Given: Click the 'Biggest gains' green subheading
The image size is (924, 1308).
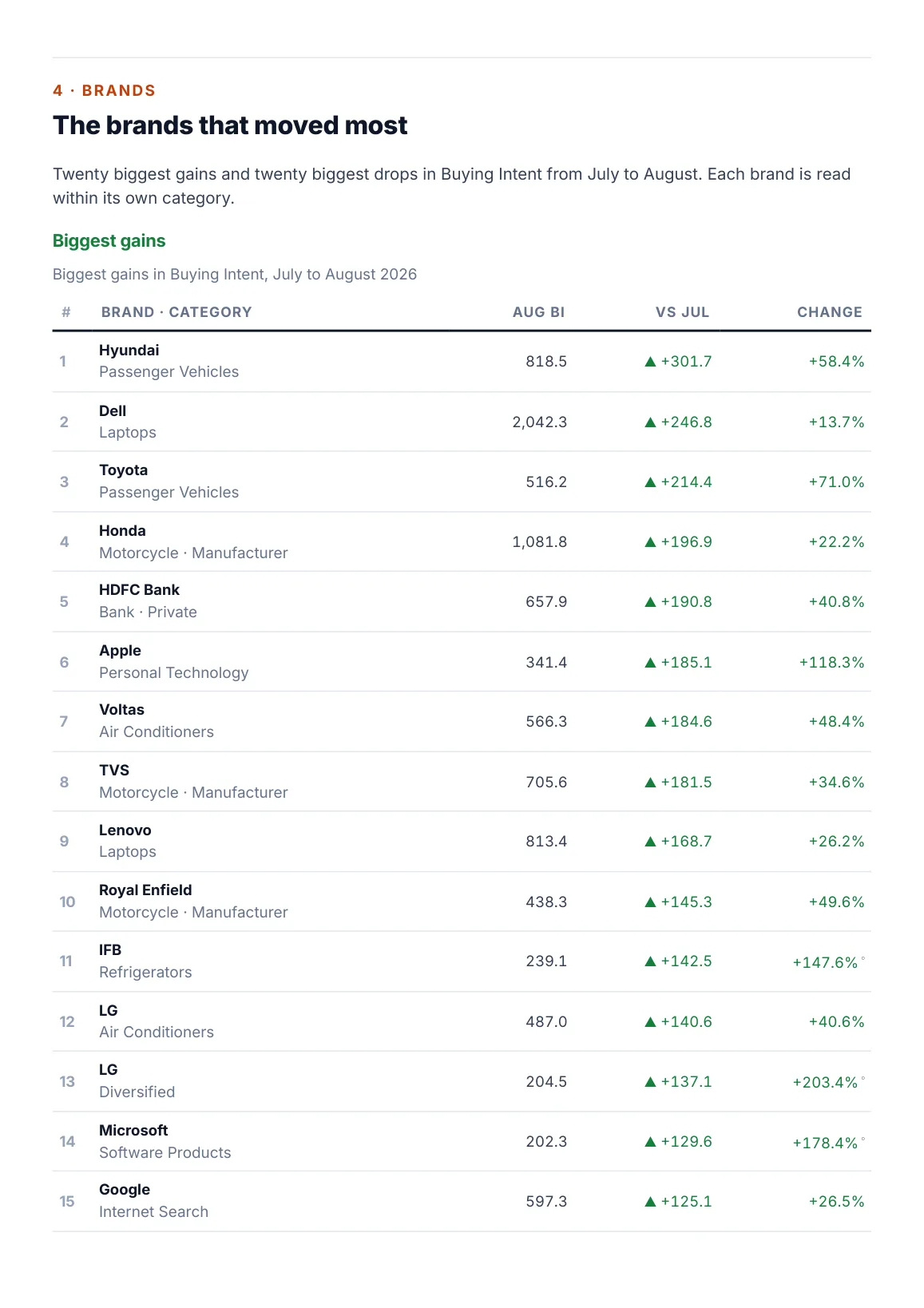Looking at the screenshot, I should (109, 241).
